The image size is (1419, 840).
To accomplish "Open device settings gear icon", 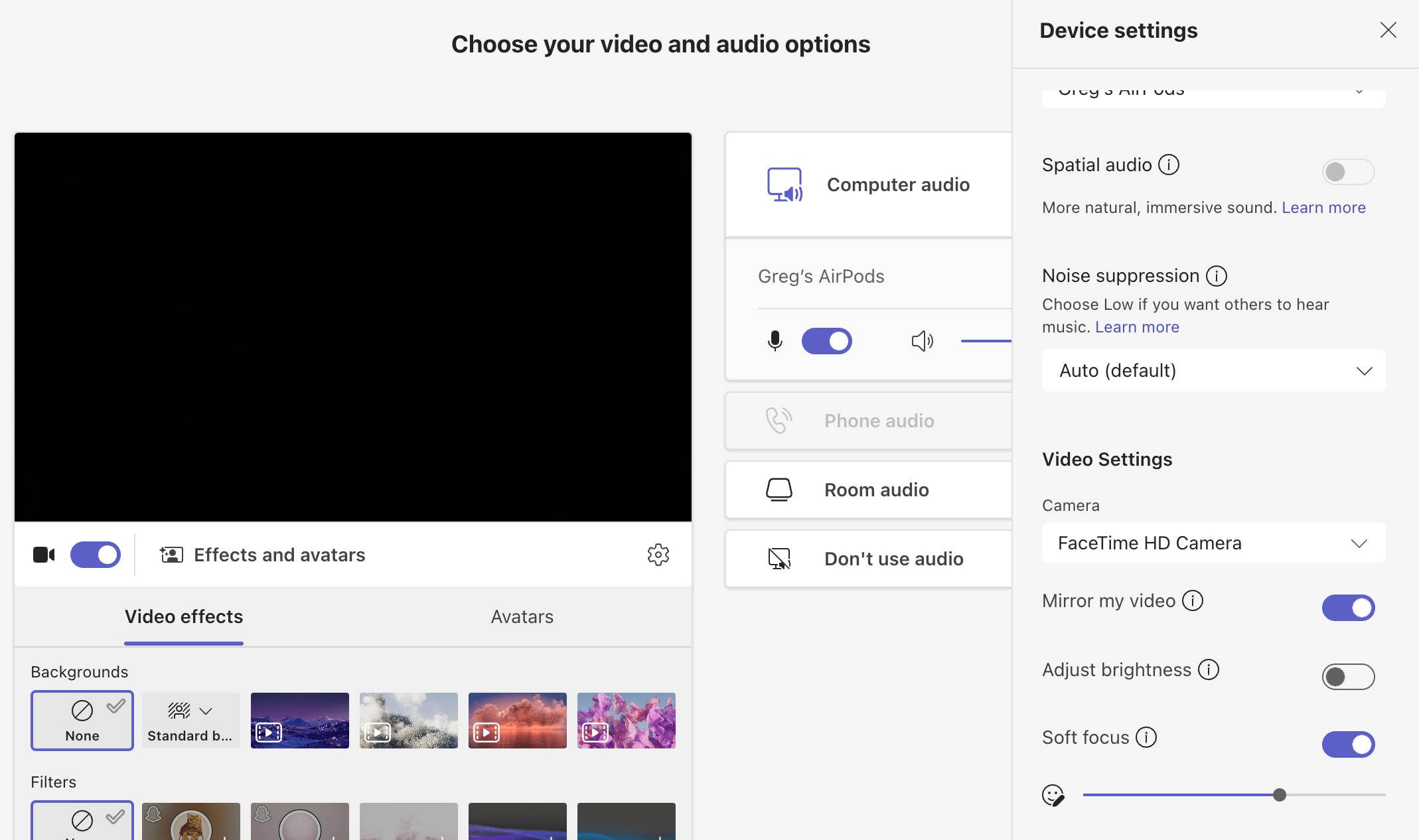I will click(x=658, y=555).
